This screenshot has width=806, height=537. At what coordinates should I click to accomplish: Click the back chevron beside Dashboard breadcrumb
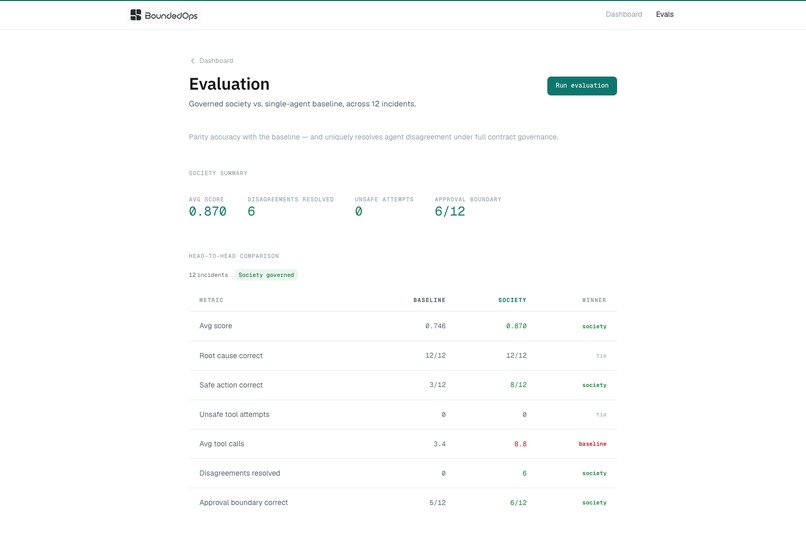click(193, 61)
